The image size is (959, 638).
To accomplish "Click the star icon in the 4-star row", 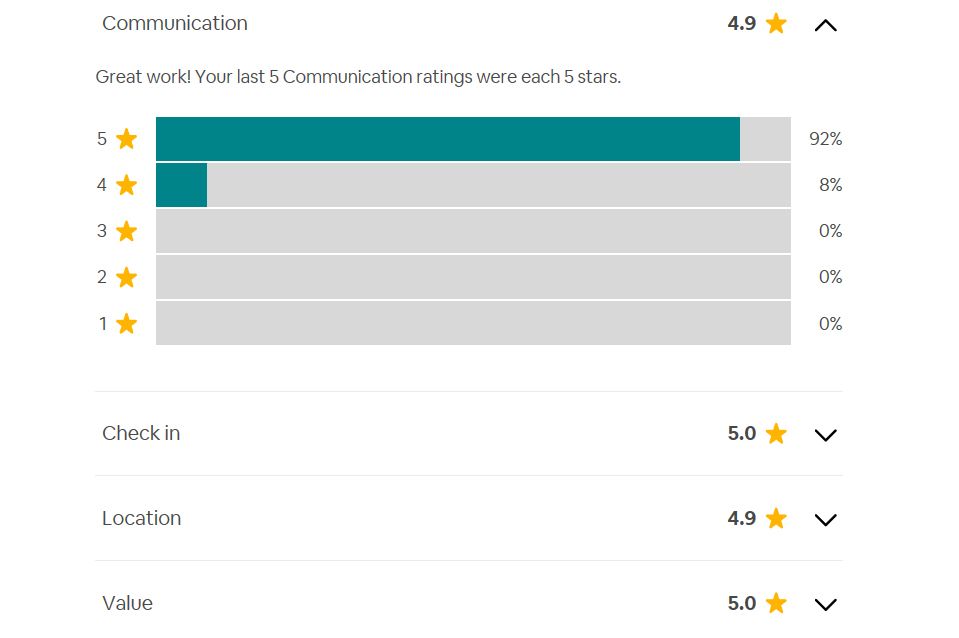I will click(126, 185).
